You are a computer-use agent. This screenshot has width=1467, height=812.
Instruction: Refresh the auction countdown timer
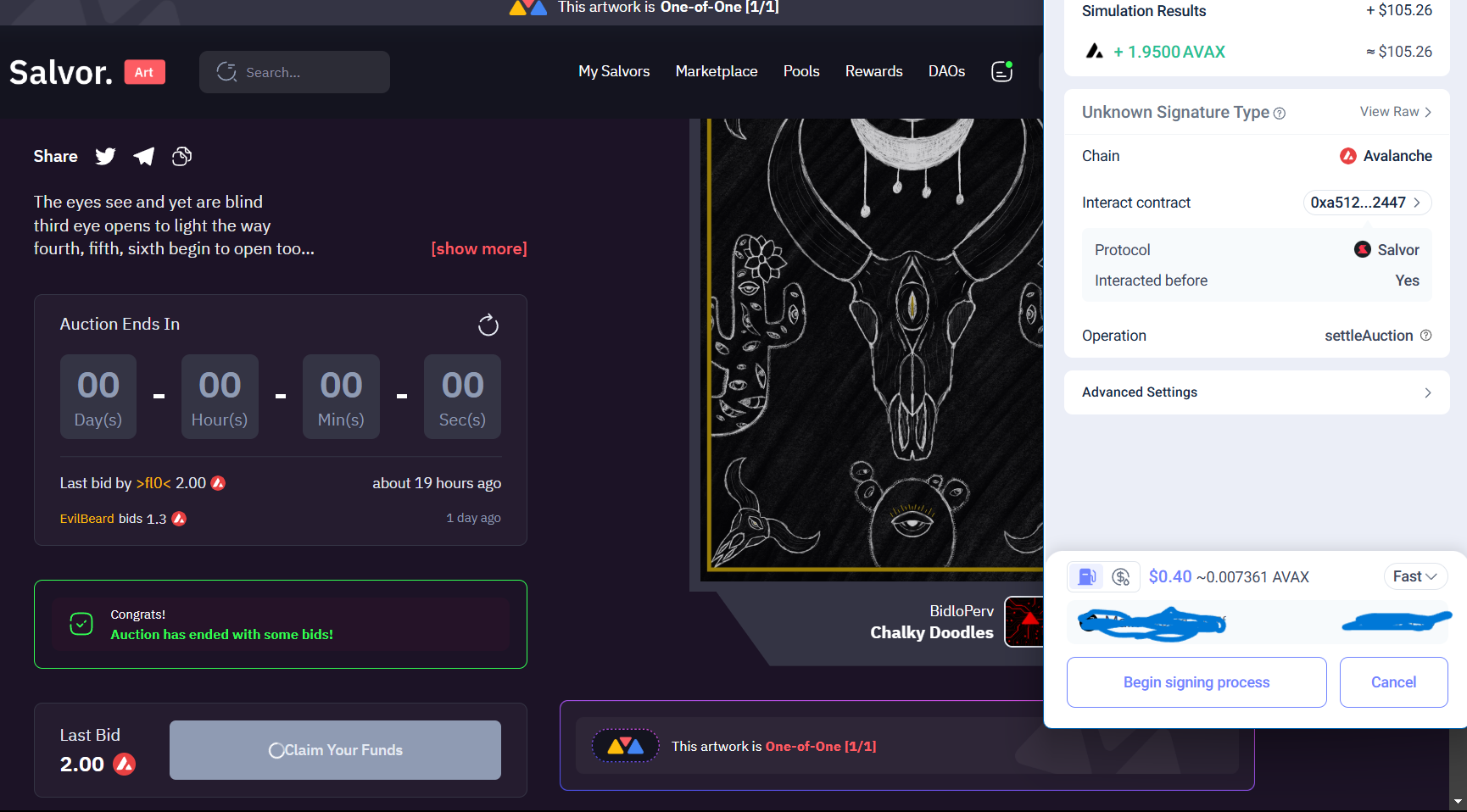488,325
